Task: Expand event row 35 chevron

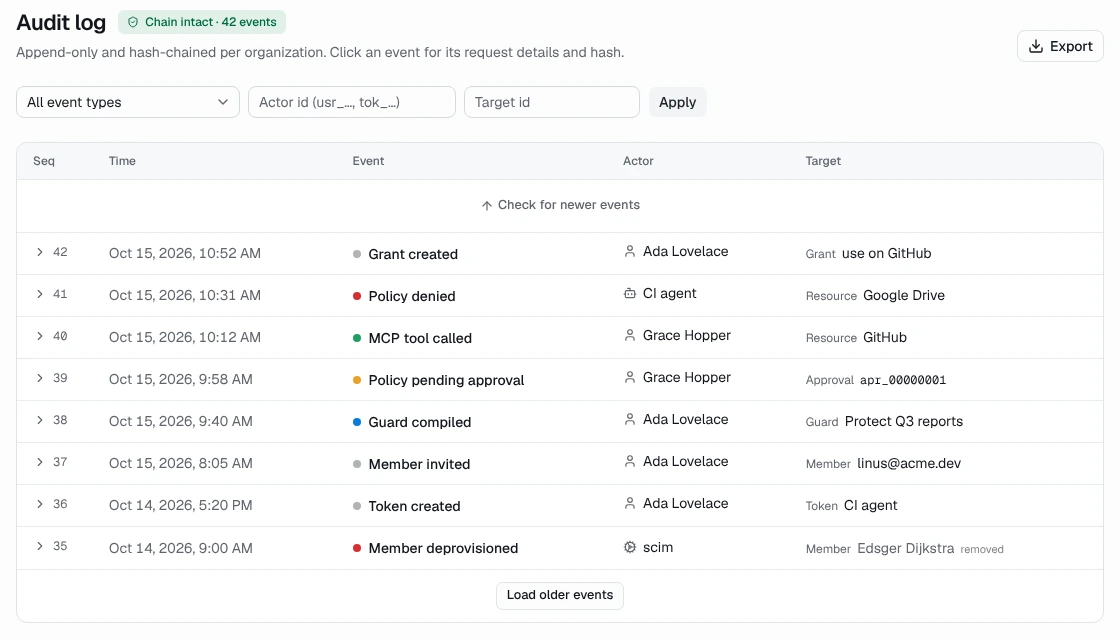Action: [39, 546]
